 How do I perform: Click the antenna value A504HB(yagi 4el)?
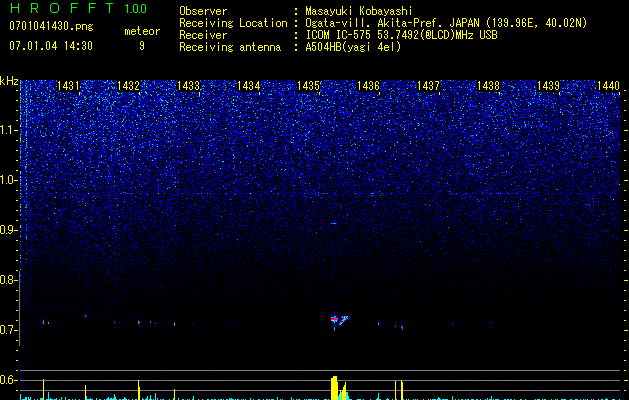tap(353, 47)
